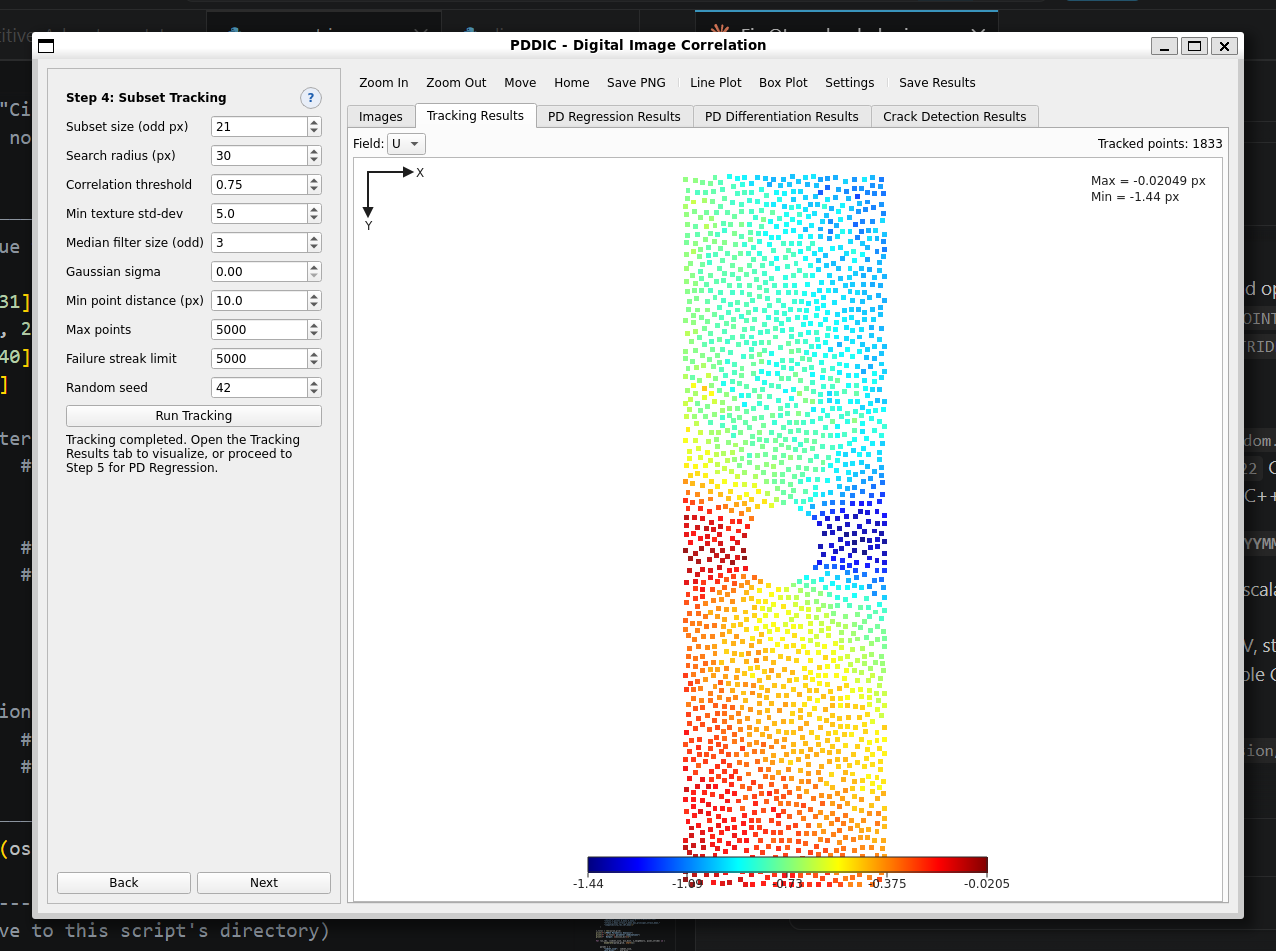The width and height of the screenshot is (1276, 951).
Task: Click Save Results on the toolbar
Action: coord(937,83)
